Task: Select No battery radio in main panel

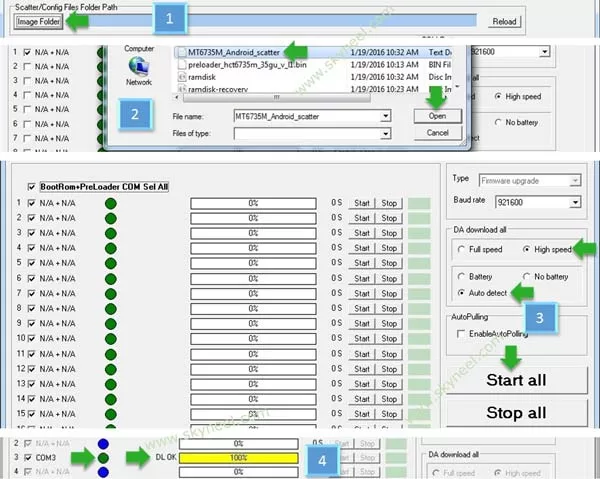Action: (527, 277)
